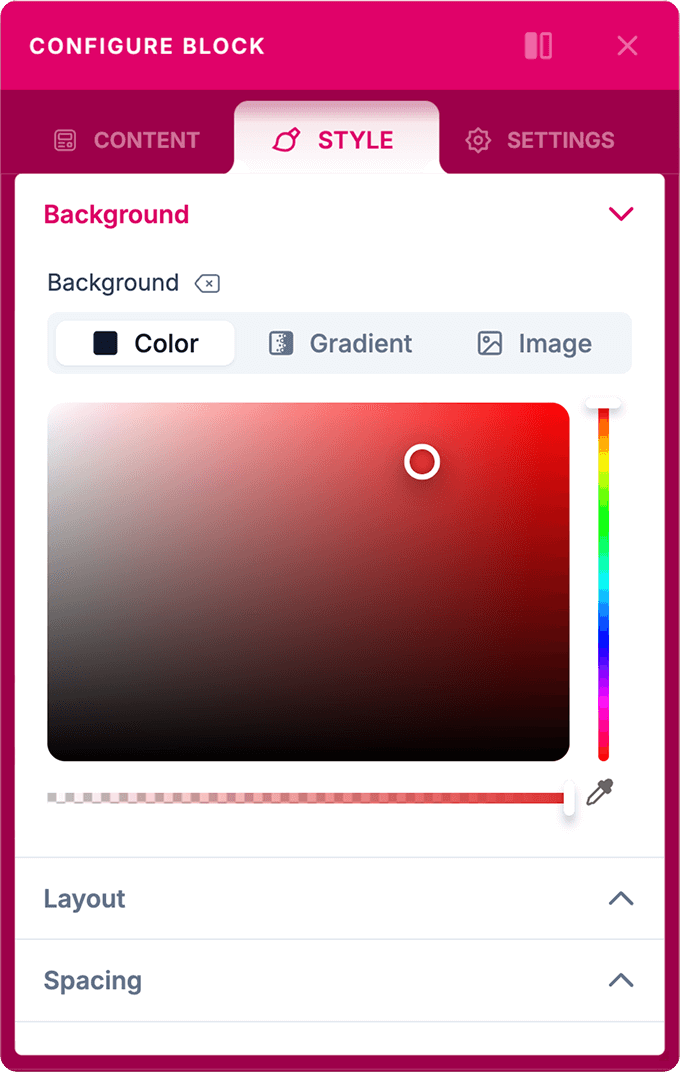This screenshot has height=1072, width=680.
Task: Collapse the Background section chevron
Action: pos(621,214)
